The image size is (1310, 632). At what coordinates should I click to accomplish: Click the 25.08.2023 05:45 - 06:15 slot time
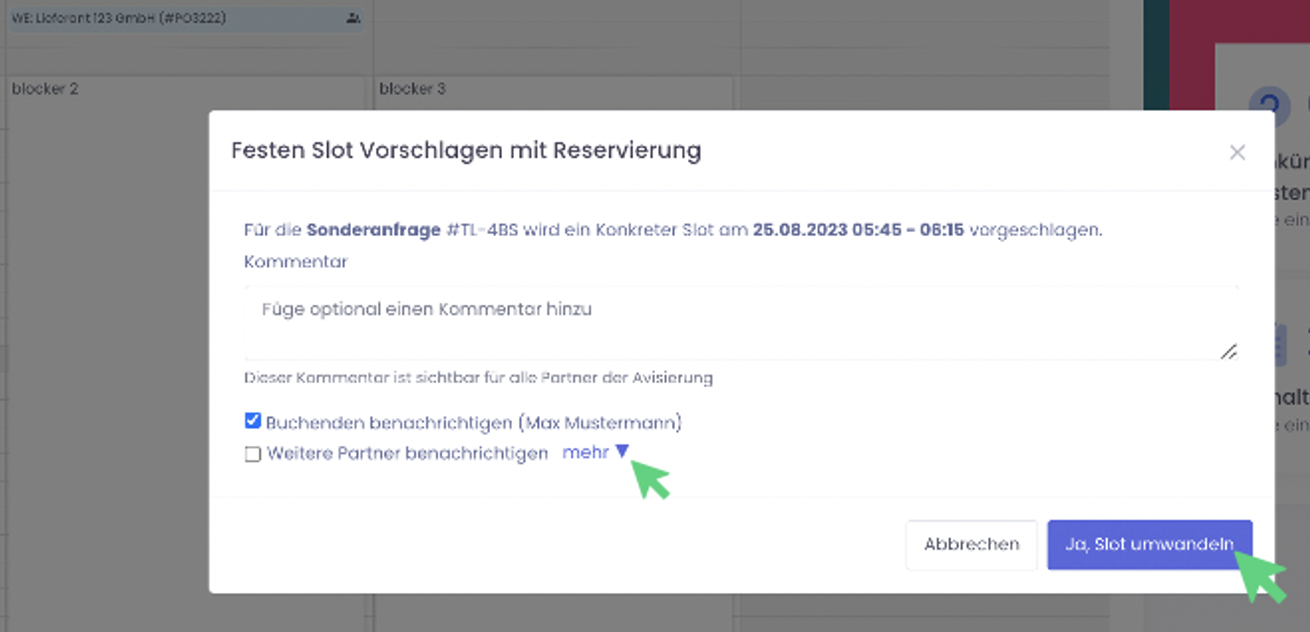coord(857,230)
